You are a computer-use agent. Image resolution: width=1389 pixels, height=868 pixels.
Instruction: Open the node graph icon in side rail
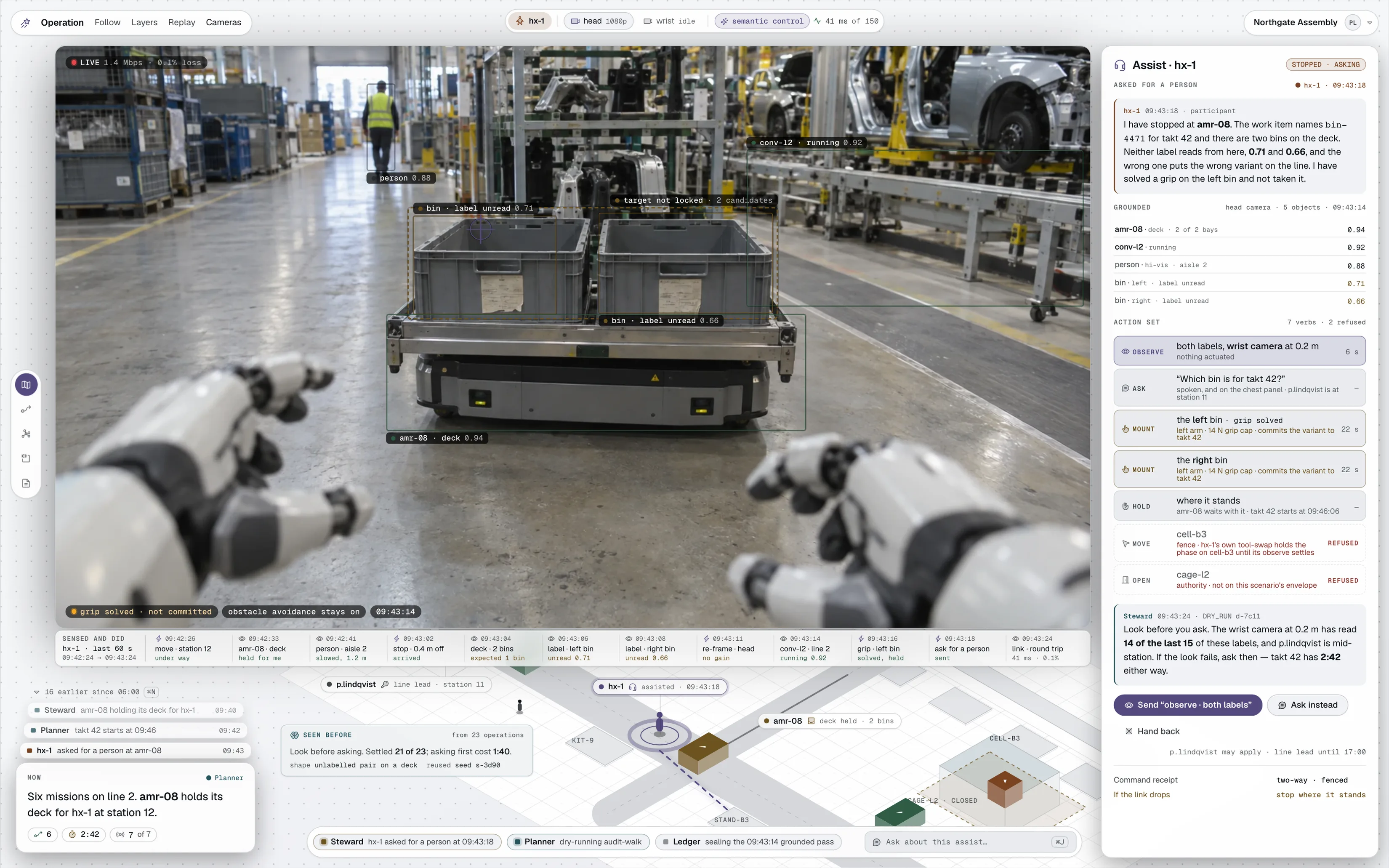click(27, 434)
